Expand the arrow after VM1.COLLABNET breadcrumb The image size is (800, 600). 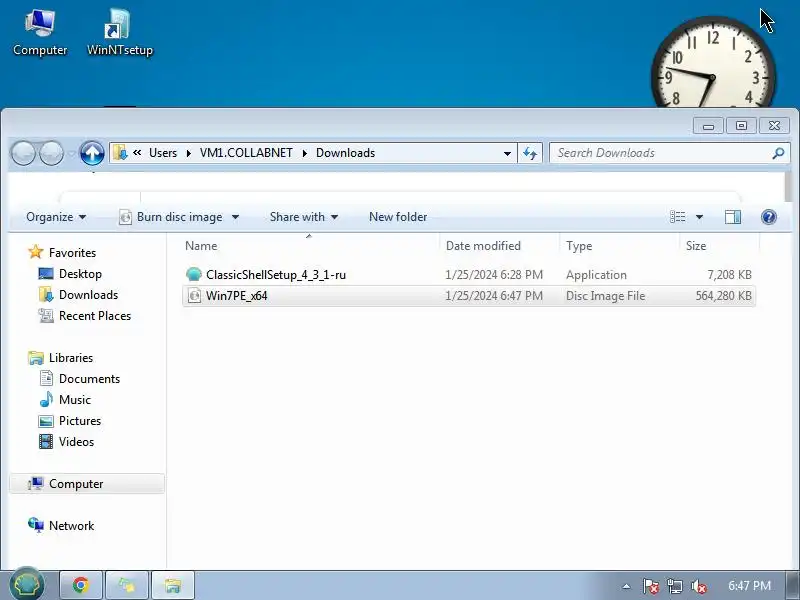304,154
